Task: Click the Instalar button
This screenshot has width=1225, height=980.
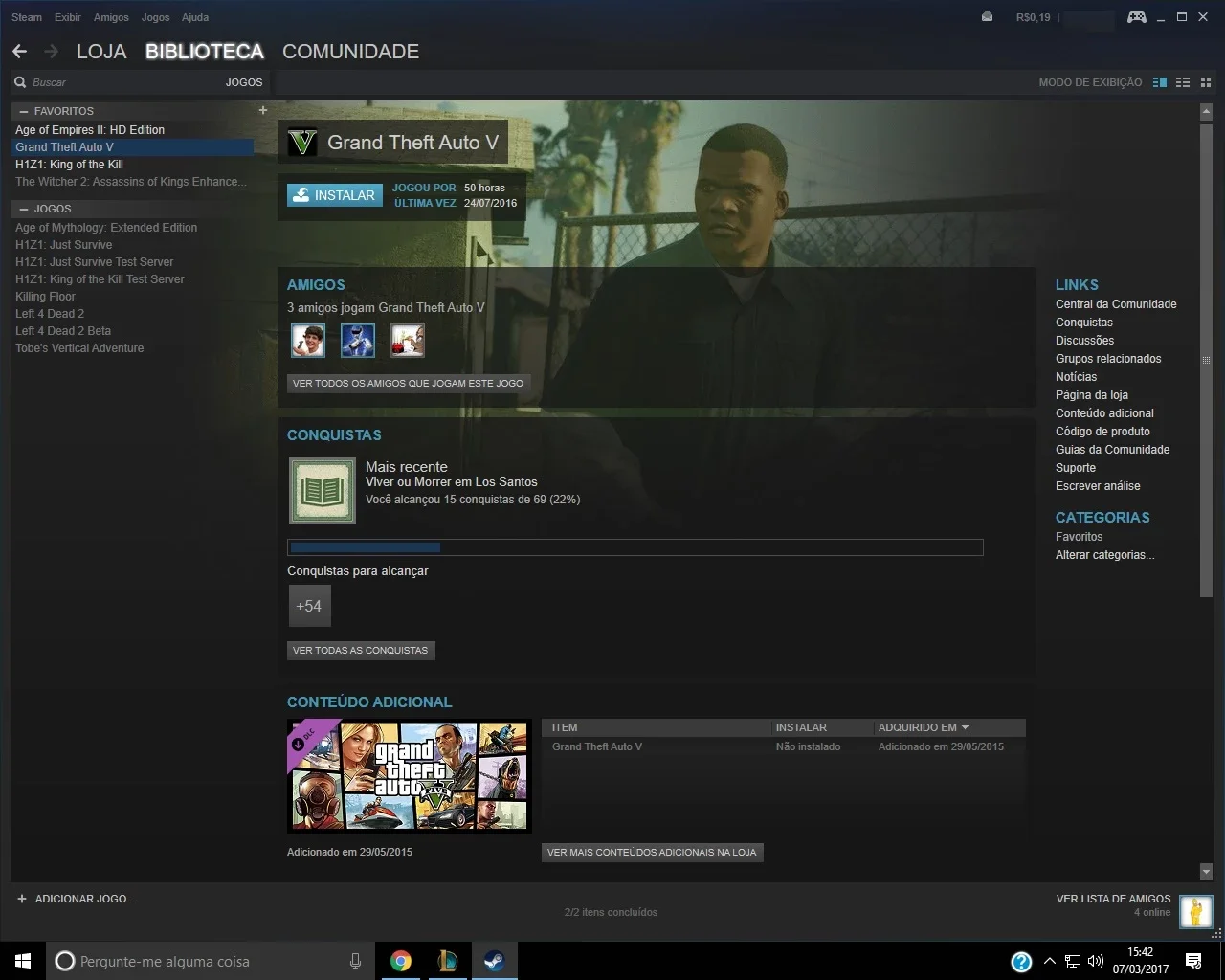Action: (335, 195)
